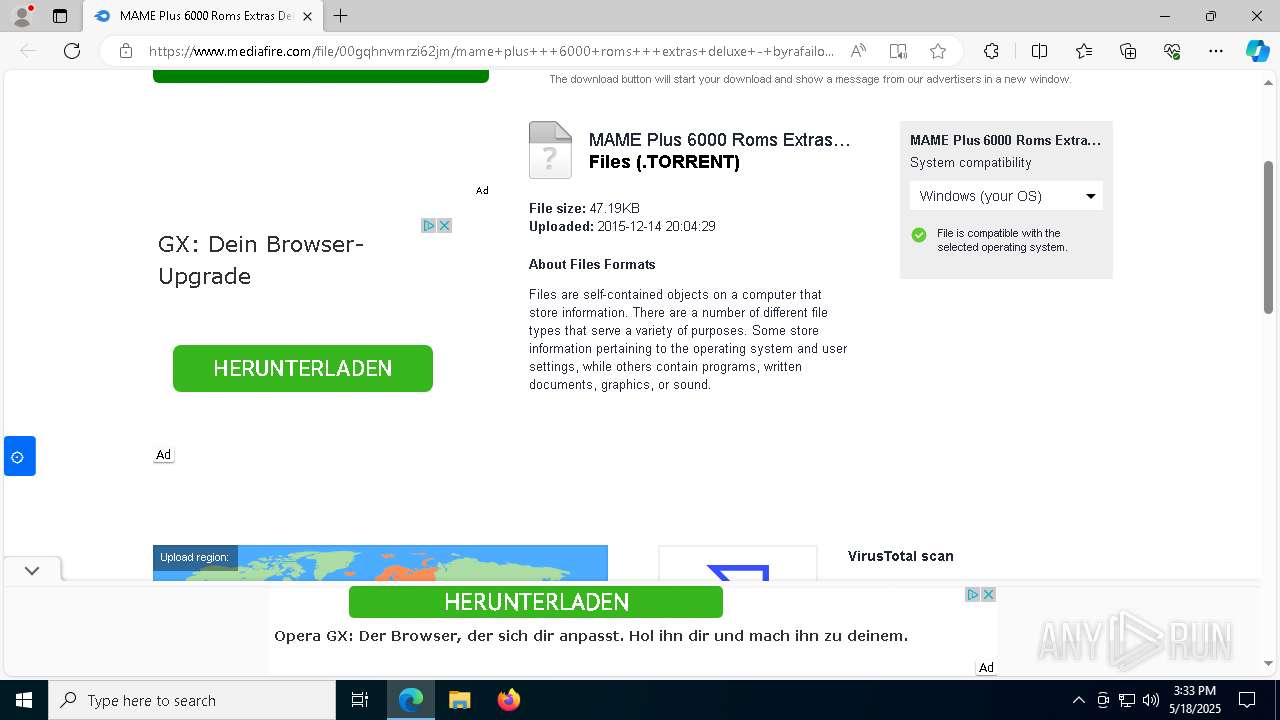This screenshot has height=720, width=1280.
Task: Collapse the bottom ad with the chevron
Action: (x=32, y=570)
